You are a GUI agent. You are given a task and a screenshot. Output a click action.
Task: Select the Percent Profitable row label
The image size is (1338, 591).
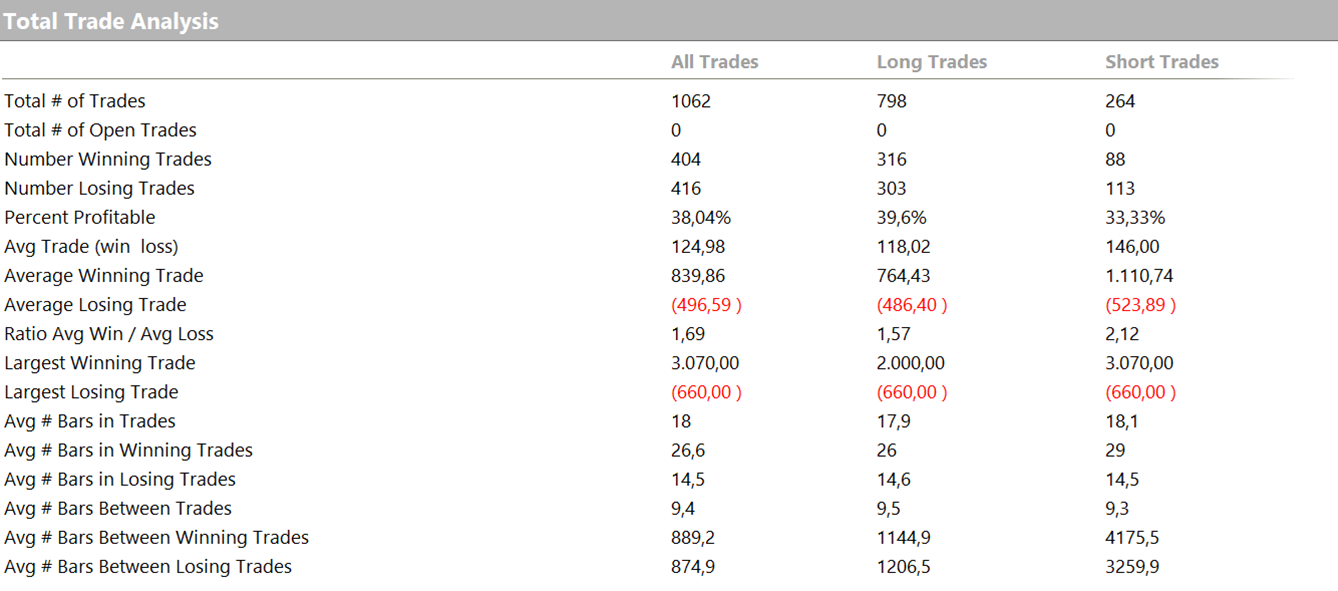[x=80, y=217]
